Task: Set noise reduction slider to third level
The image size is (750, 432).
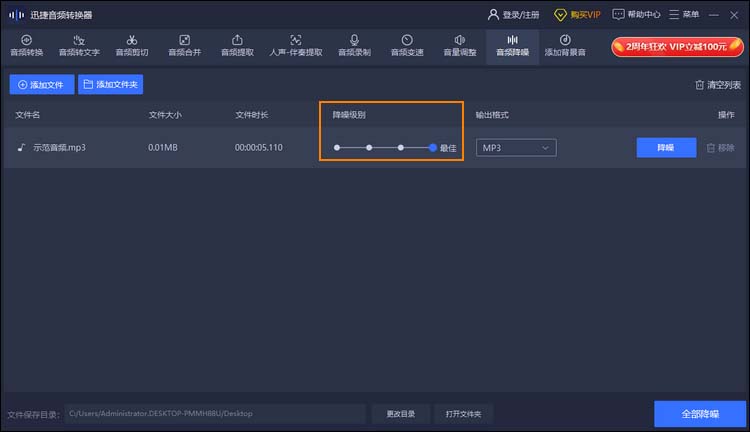Action: click(x=400, y=148)
